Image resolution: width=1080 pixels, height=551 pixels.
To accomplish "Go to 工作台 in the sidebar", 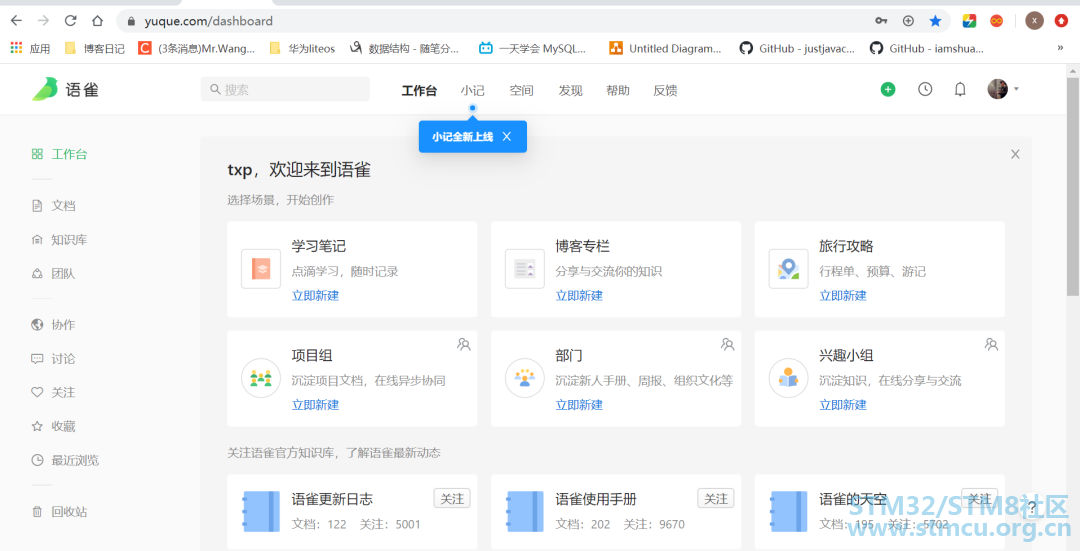I will click(60, 154).
